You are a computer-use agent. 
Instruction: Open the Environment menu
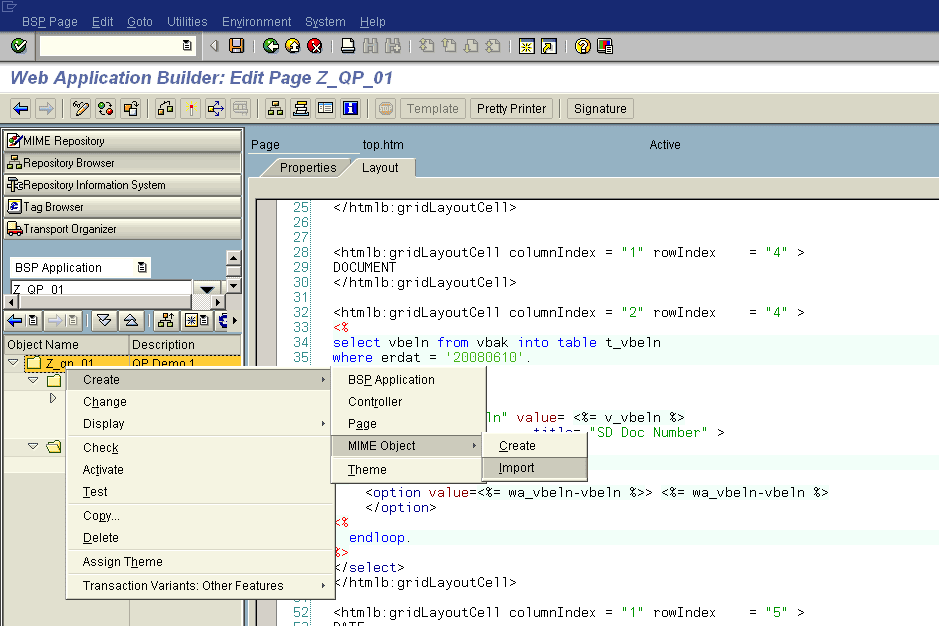click(x=256, y=22)
